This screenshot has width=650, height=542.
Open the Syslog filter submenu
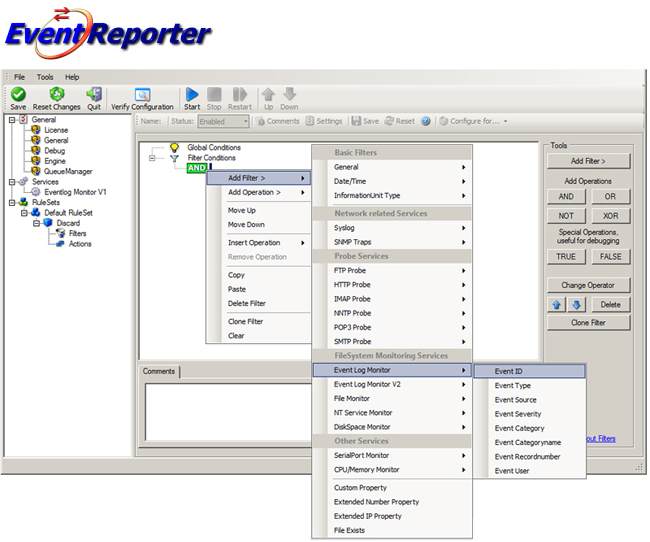click(392, 228)
